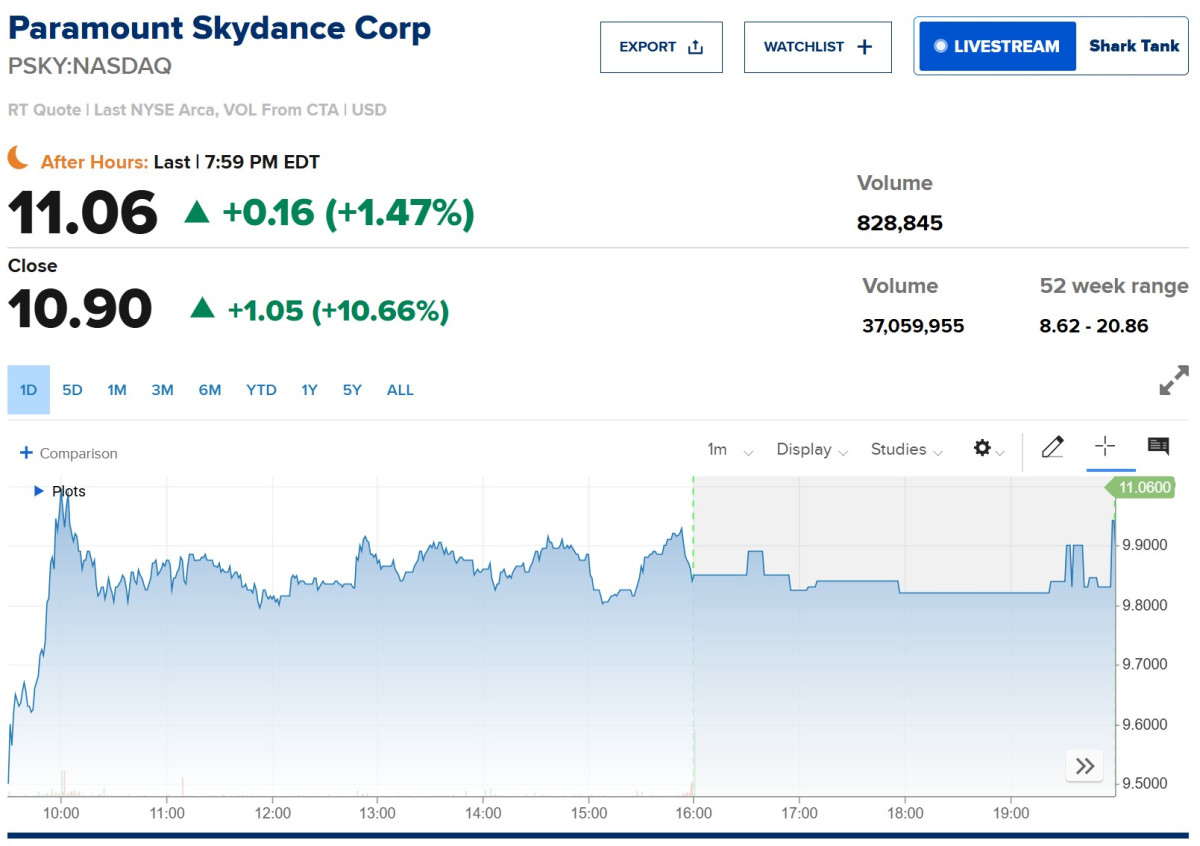Image resolution: width=1200 pixels, height=846 pixels.
Task: Choose the 6M time range
Action: [209, 390]
